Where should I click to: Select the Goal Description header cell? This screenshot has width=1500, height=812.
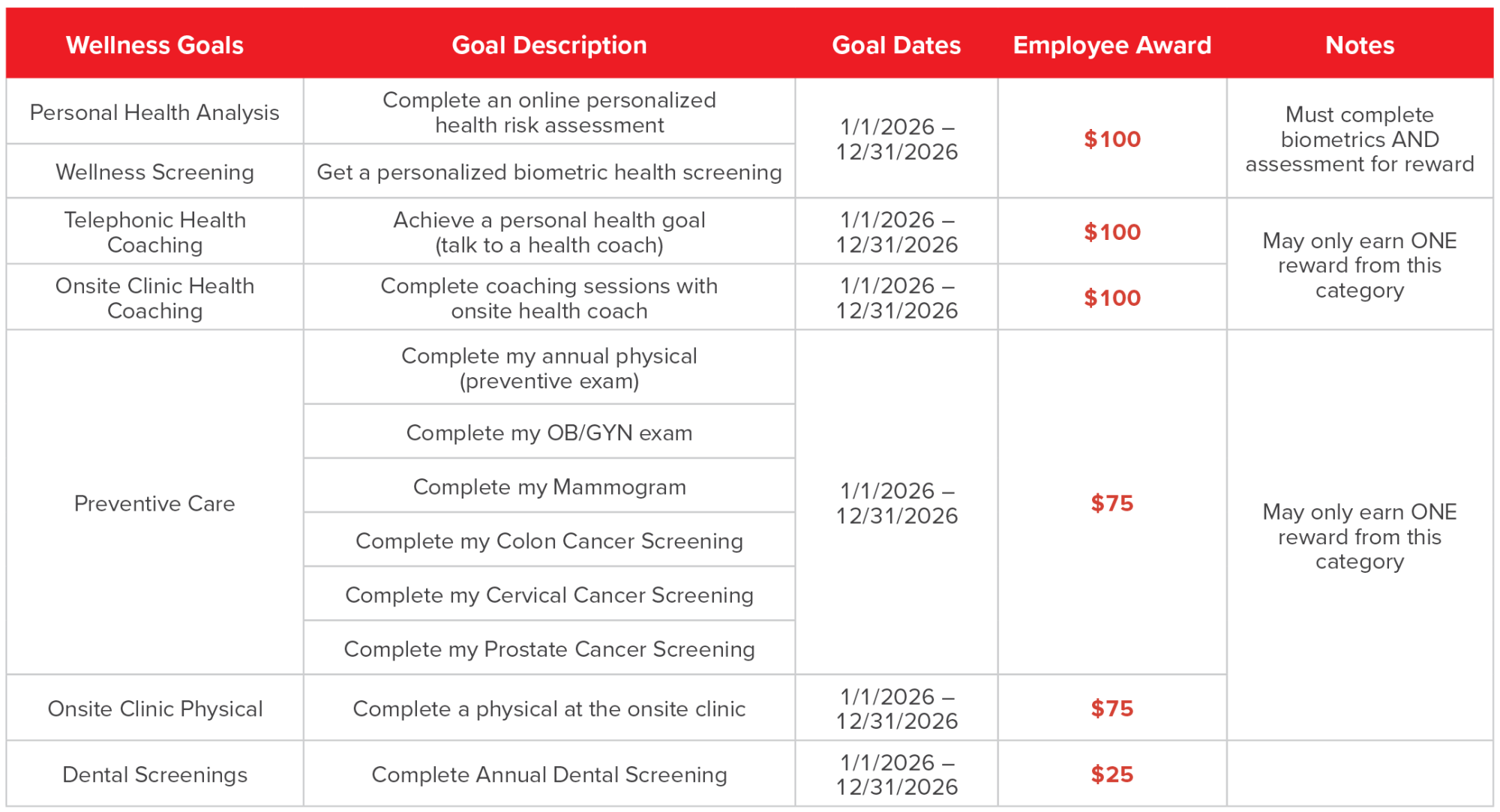pos(549,45)
